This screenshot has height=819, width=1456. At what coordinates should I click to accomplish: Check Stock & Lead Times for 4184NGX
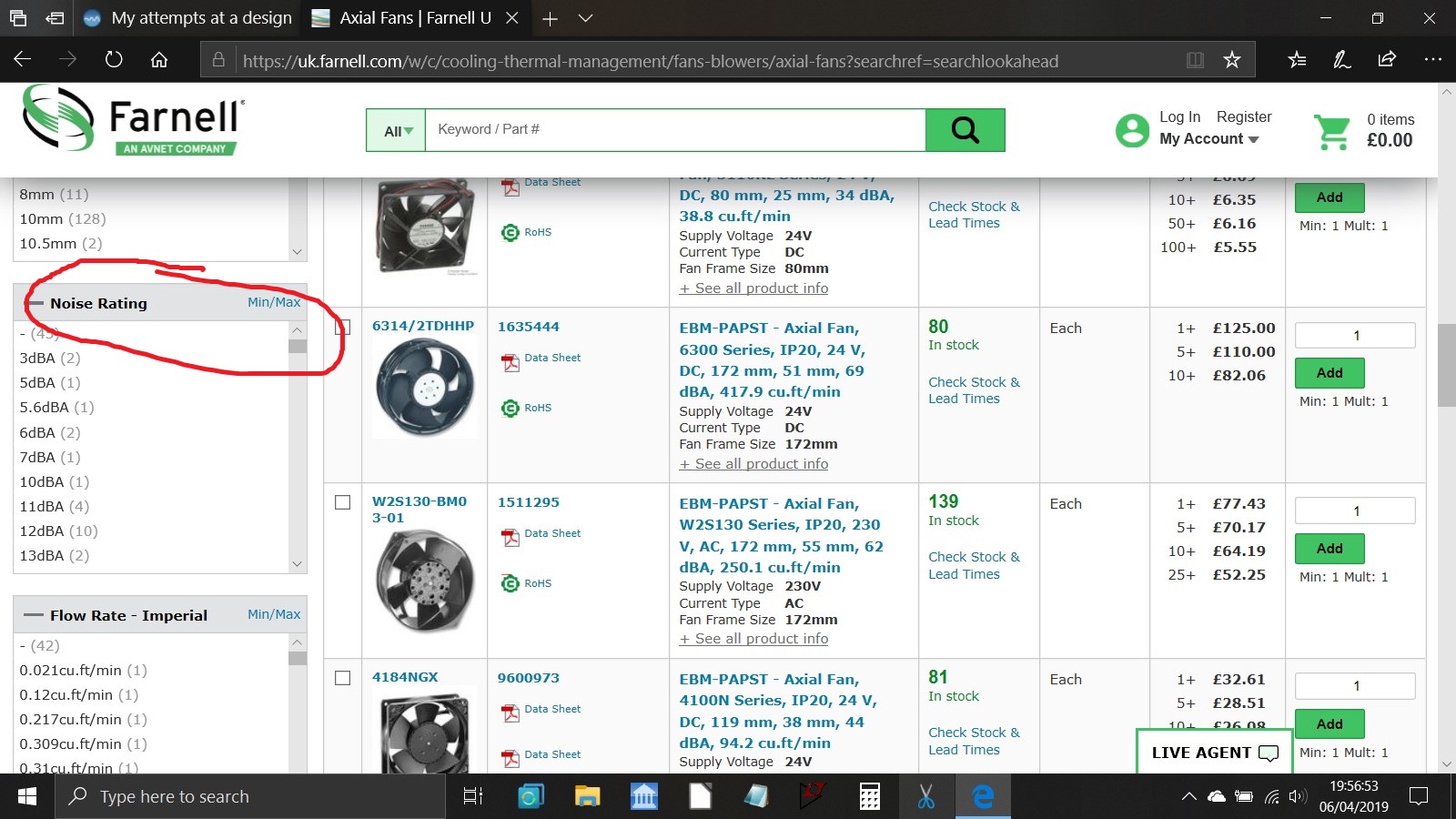pyautogui.click(x=974, y=741)
